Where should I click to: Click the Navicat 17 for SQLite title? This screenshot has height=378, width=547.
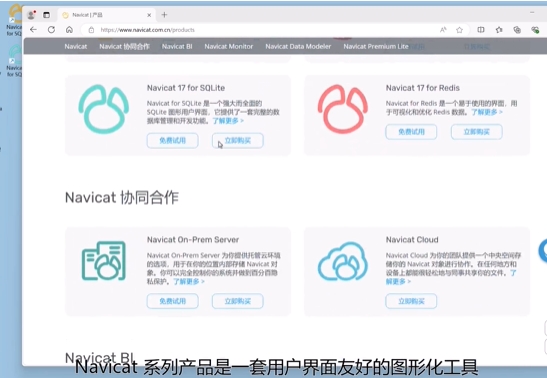tap(186, 88)
